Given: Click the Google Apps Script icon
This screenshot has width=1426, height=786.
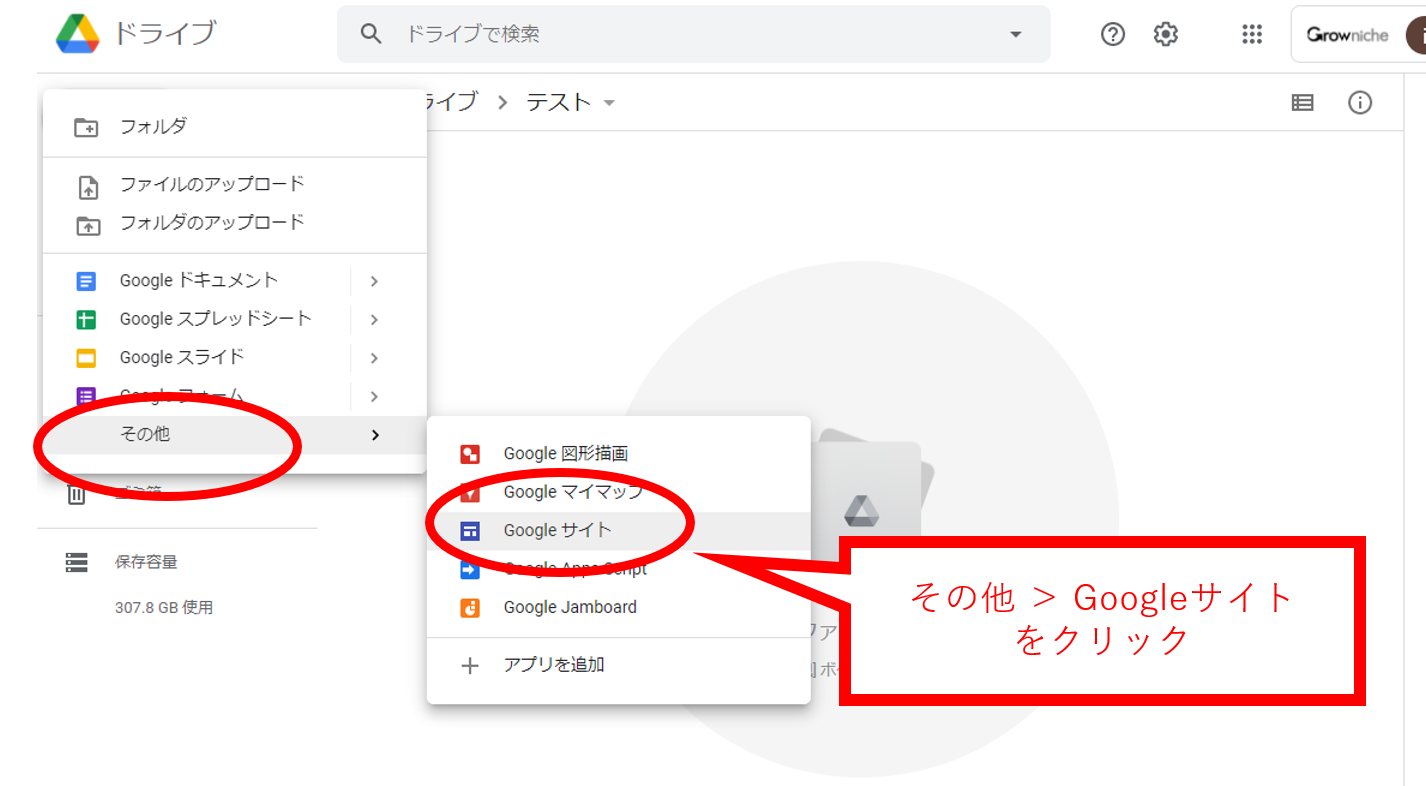Looking at the screenshot, I should click(470, 569).
